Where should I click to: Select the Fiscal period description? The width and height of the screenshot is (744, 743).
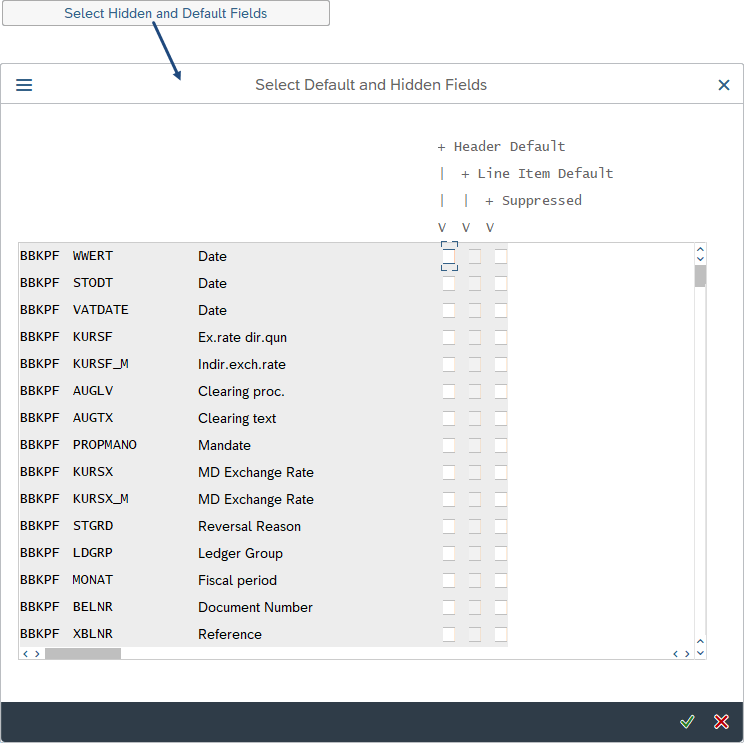pyautogui.click(x=237, y=581)
